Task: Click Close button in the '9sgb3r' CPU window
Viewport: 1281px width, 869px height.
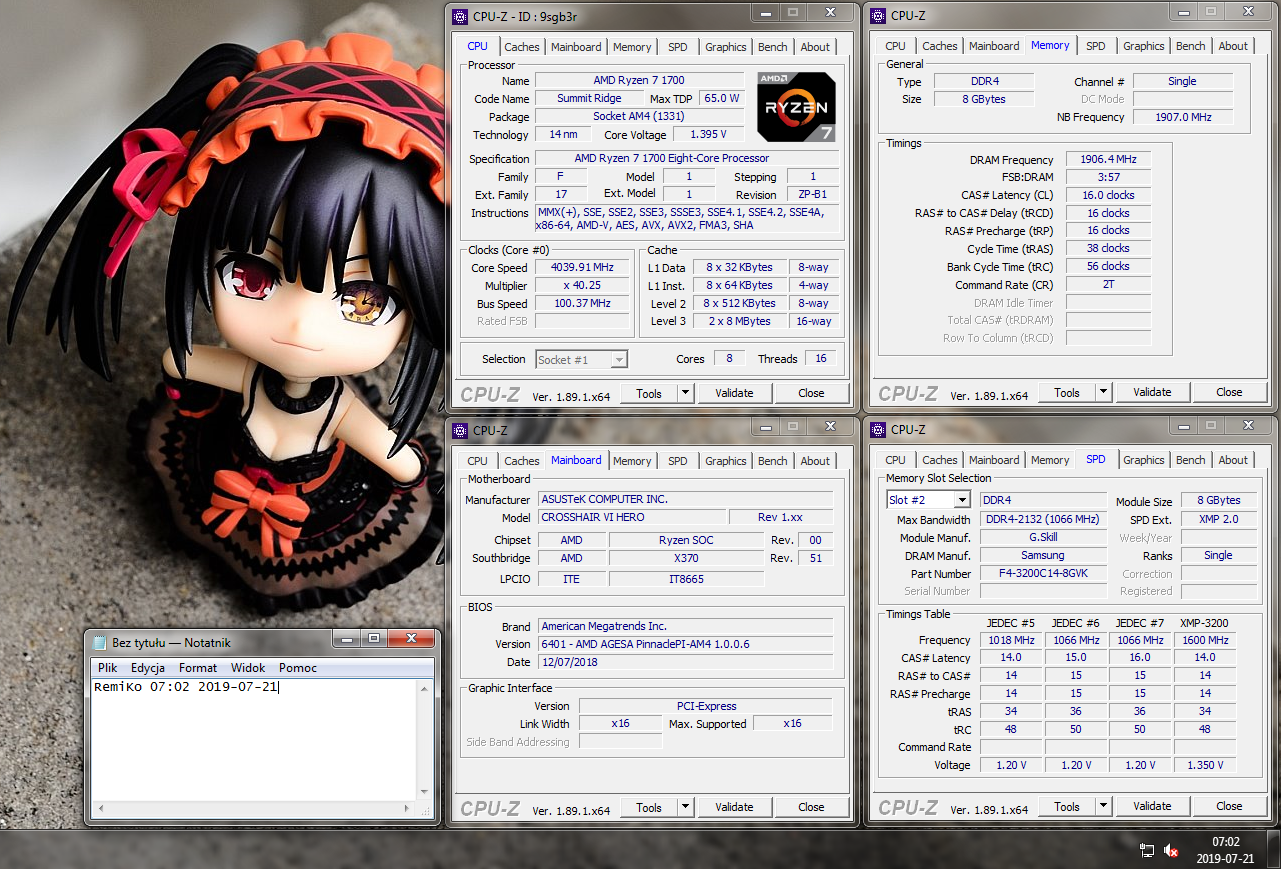Action: pyautogui.click(x=812, y=393)
